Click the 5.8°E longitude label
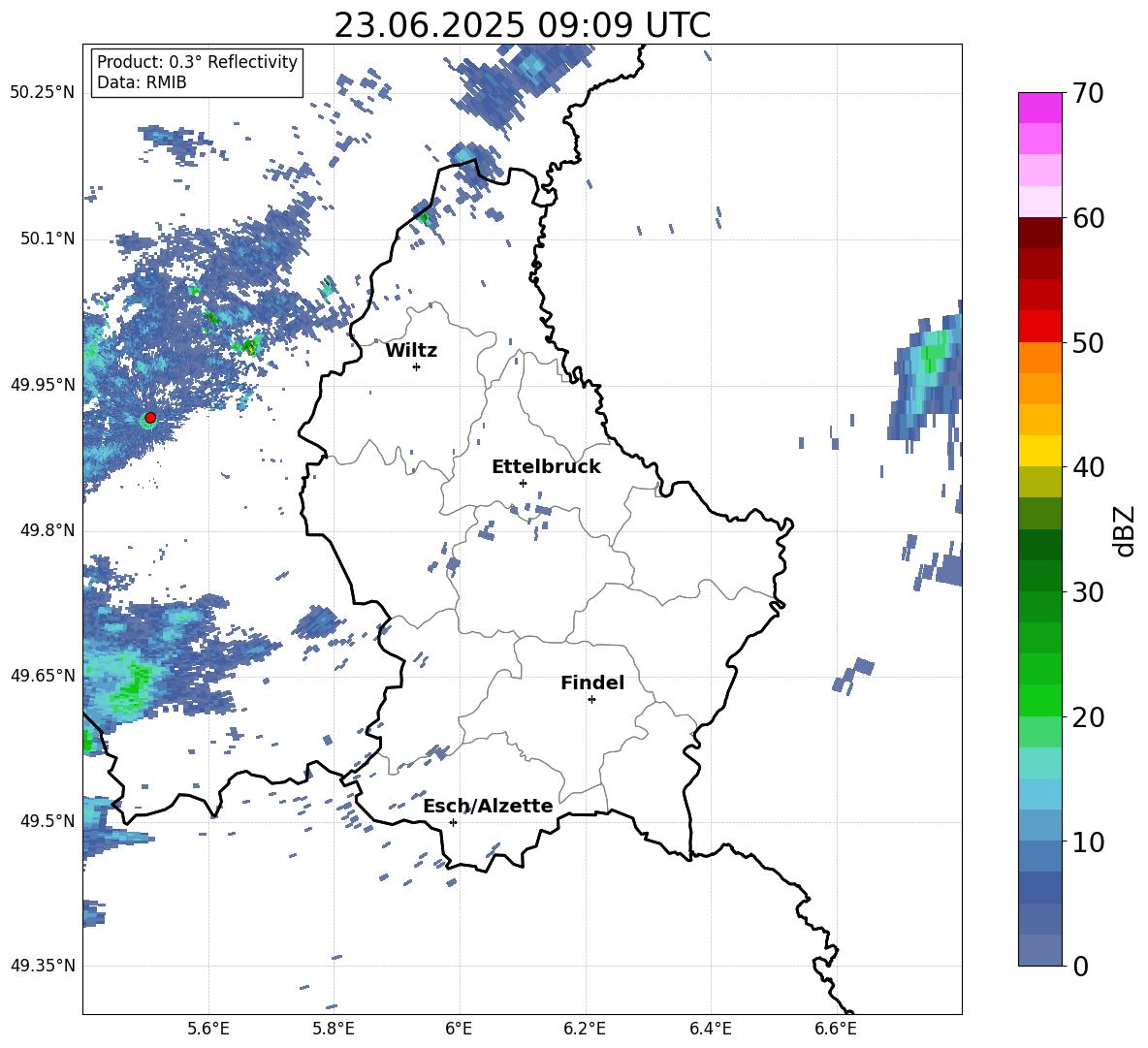The image size is (1148, 1048). (334, 1030)
